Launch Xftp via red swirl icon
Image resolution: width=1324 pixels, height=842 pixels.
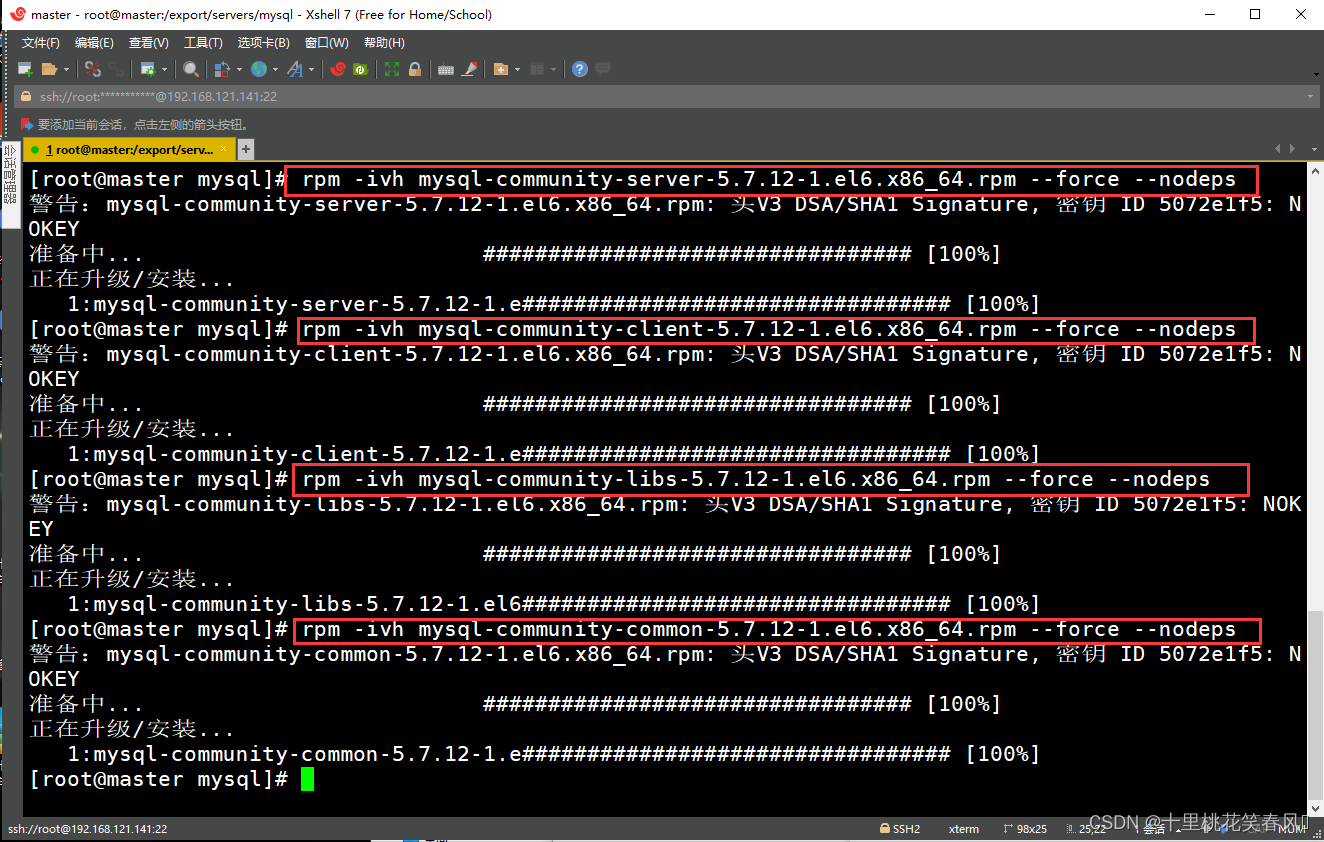(x=337, y=69)
